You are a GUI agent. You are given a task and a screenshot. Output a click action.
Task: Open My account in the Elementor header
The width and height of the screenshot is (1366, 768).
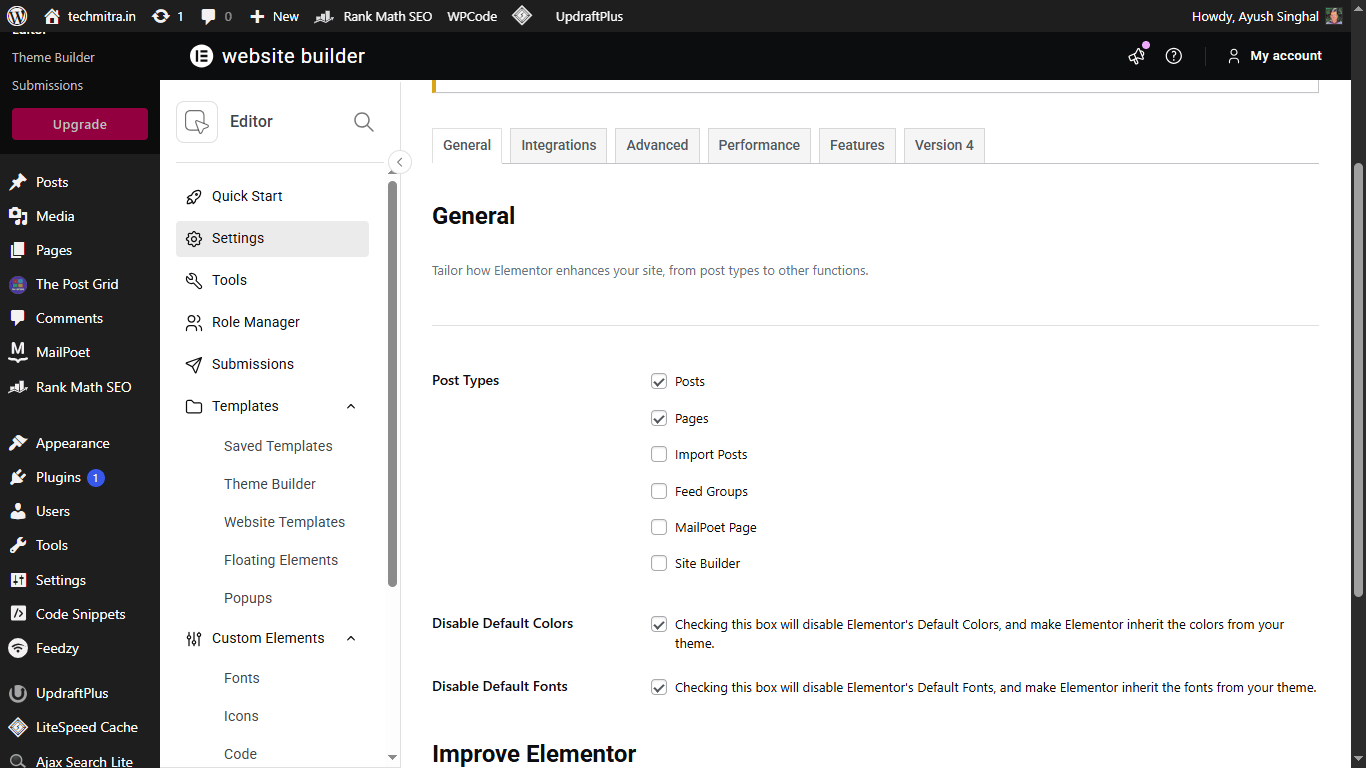(x=1275, y=56)
